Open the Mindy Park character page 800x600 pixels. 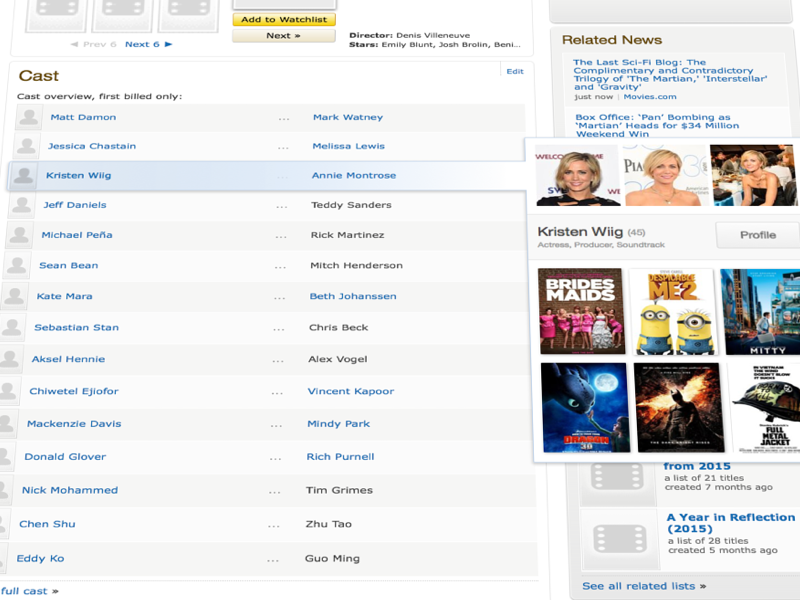click(x=338, y=424)
